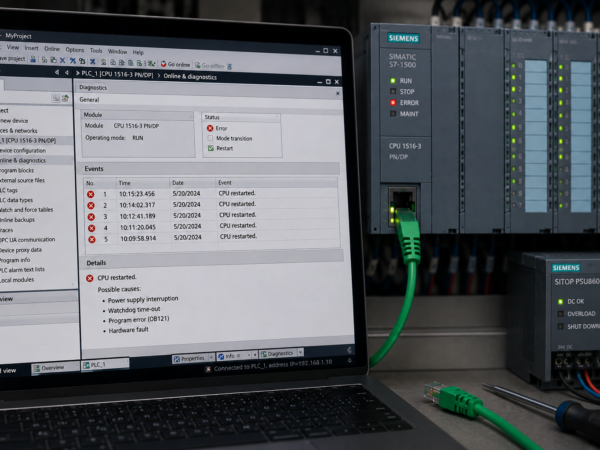Click the PLC_1 [CPU 1516-3 PN/DP] breadcrumb
600x450 pixels.
click(x=117, y=74)
